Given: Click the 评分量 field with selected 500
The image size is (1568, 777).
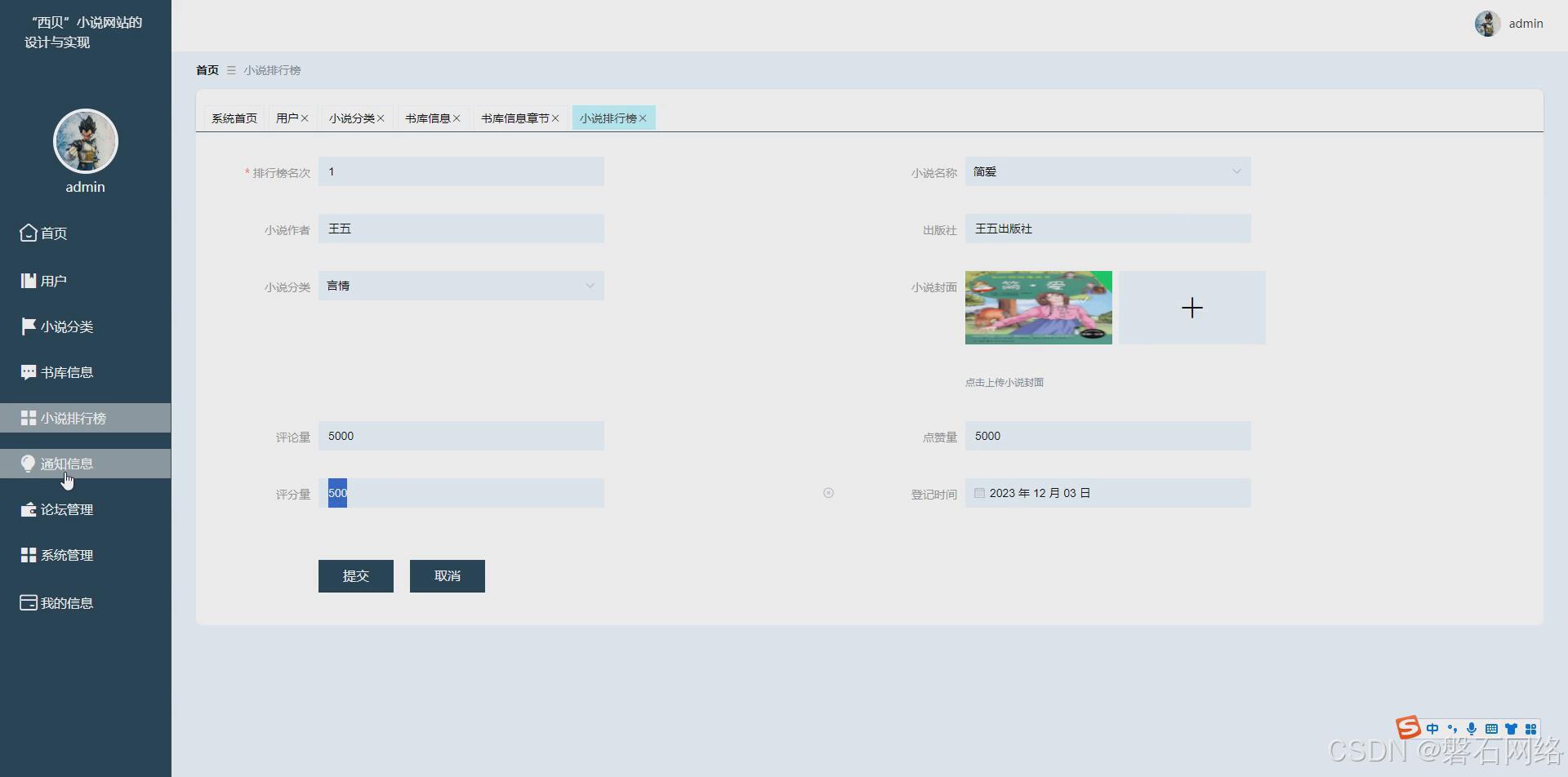Looking at the screenshot, I should tap(461, 493).
